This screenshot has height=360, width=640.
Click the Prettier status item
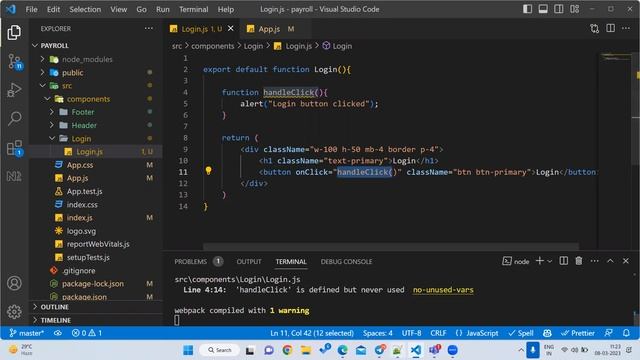point(578,333)
